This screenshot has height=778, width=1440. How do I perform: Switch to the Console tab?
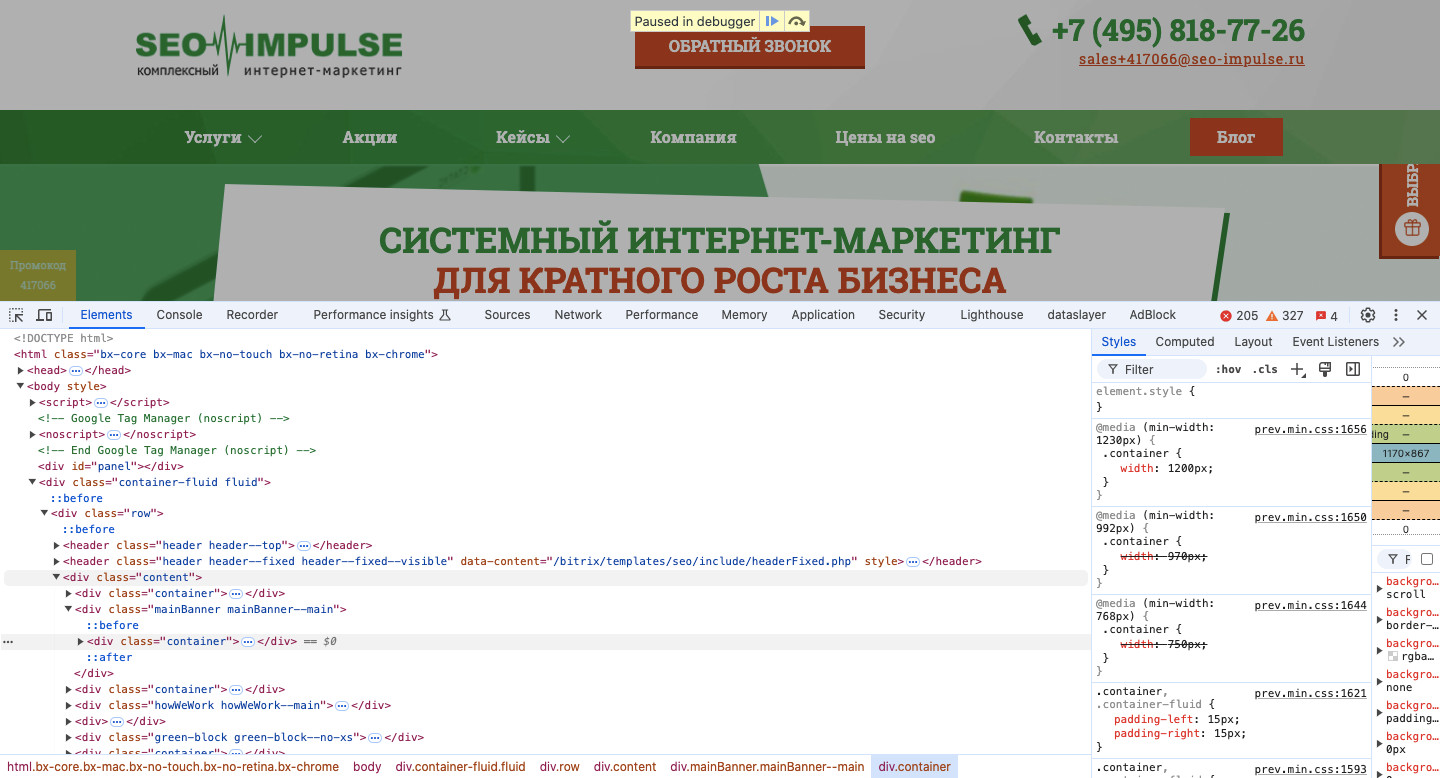point(179,315)
